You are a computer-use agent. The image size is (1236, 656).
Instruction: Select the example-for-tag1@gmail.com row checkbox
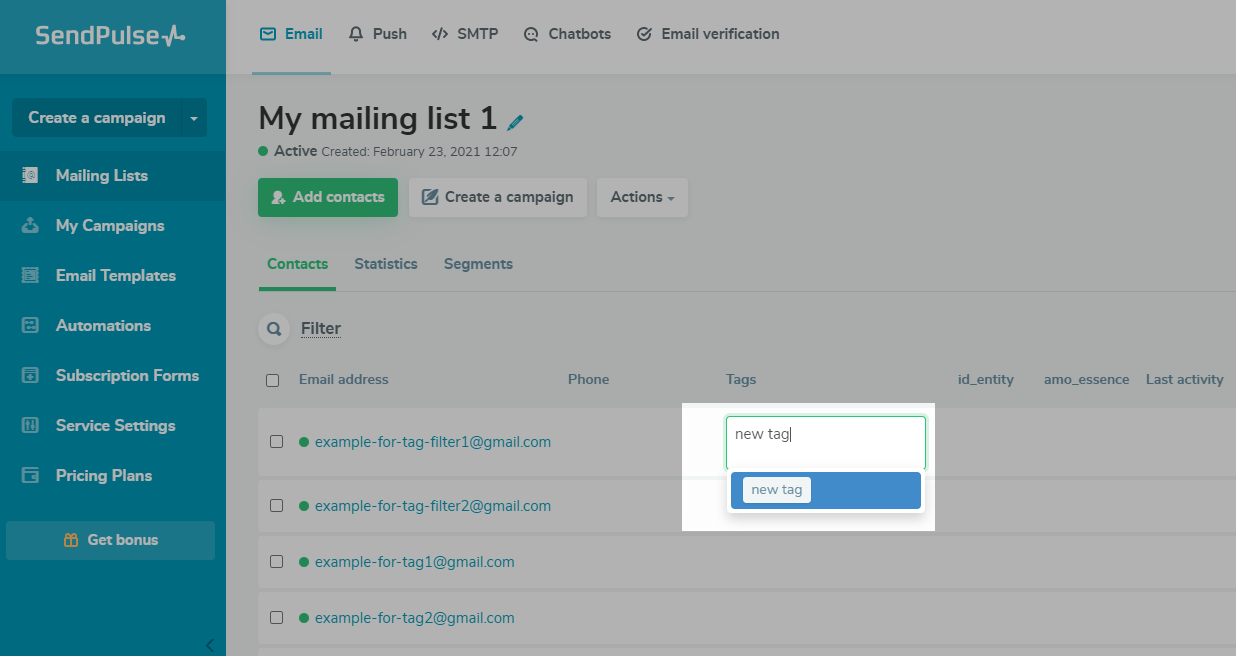coord(277,562)
